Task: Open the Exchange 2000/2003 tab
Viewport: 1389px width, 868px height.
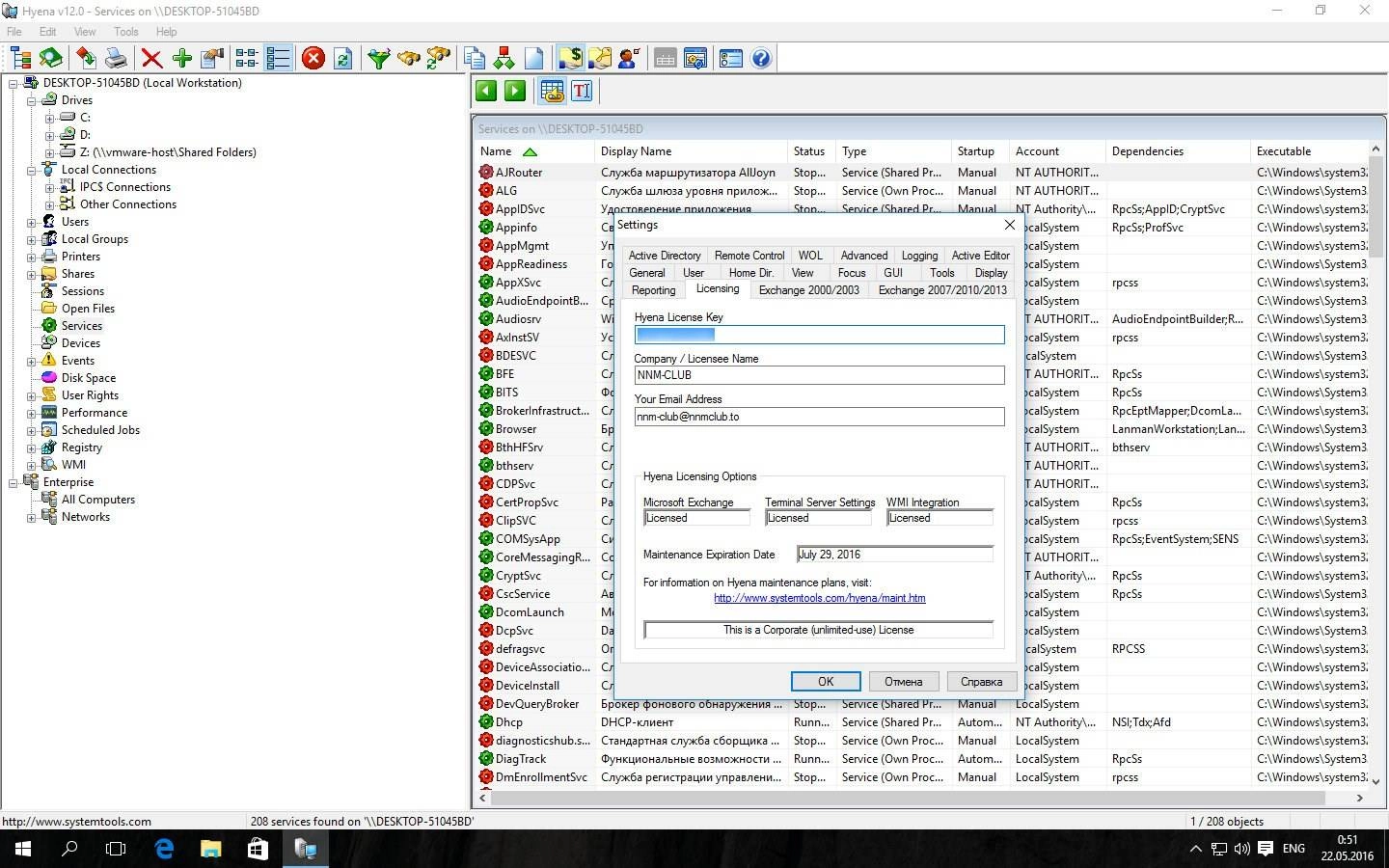Action: (808, 290)
